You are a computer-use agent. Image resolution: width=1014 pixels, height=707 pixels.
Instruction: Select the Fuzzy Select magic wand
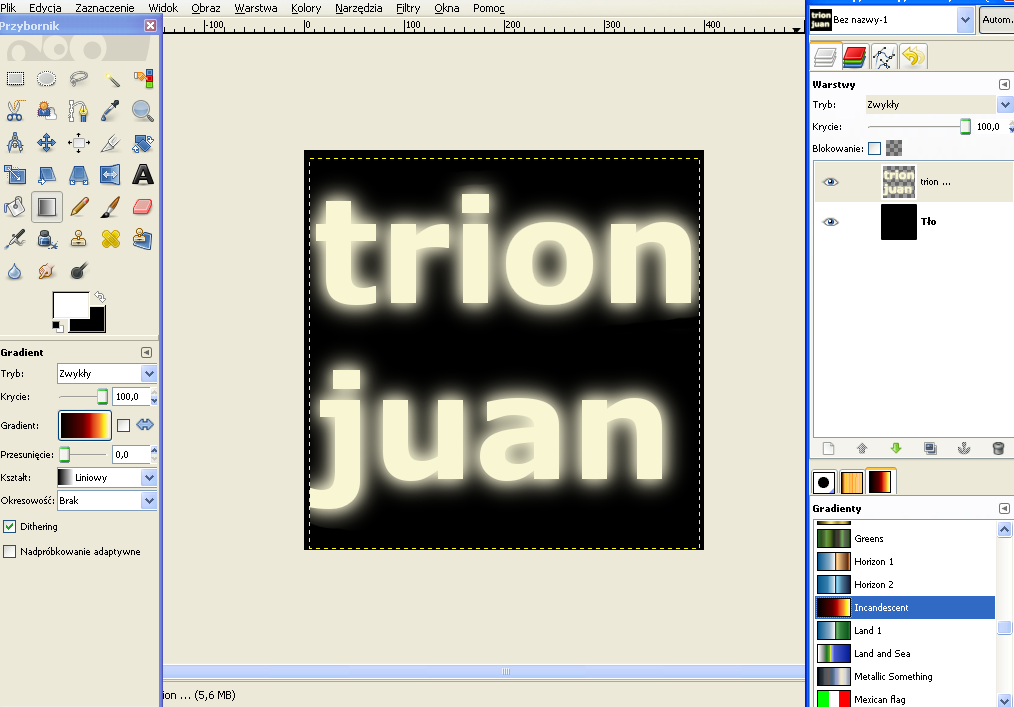111,78
